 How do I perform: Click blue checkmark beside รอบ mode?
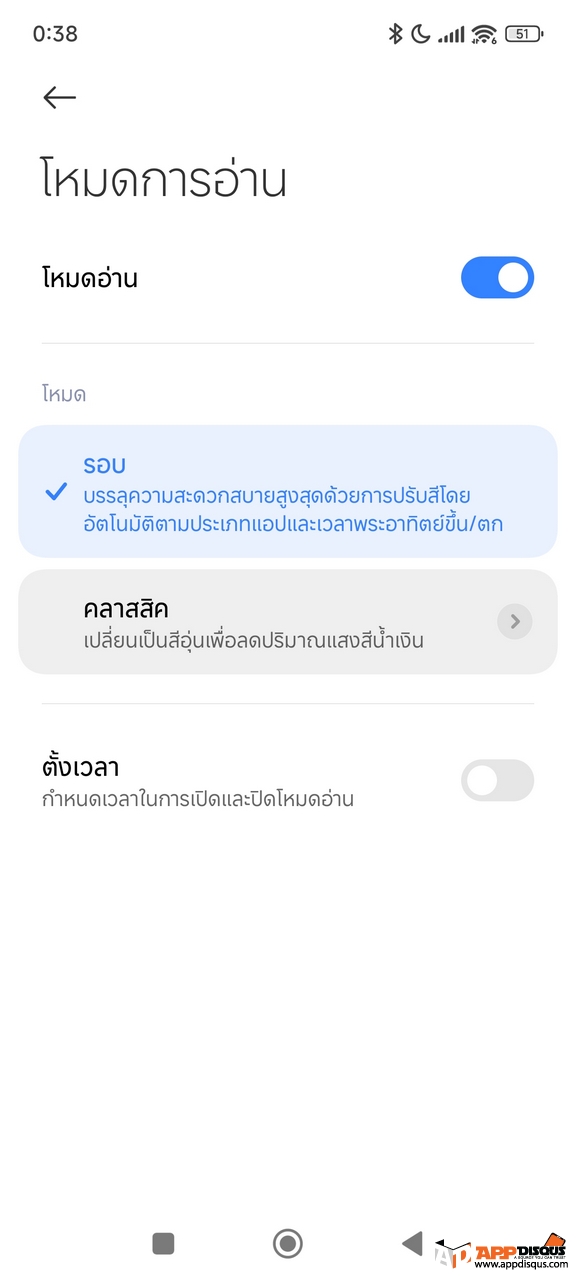[57, 492]
